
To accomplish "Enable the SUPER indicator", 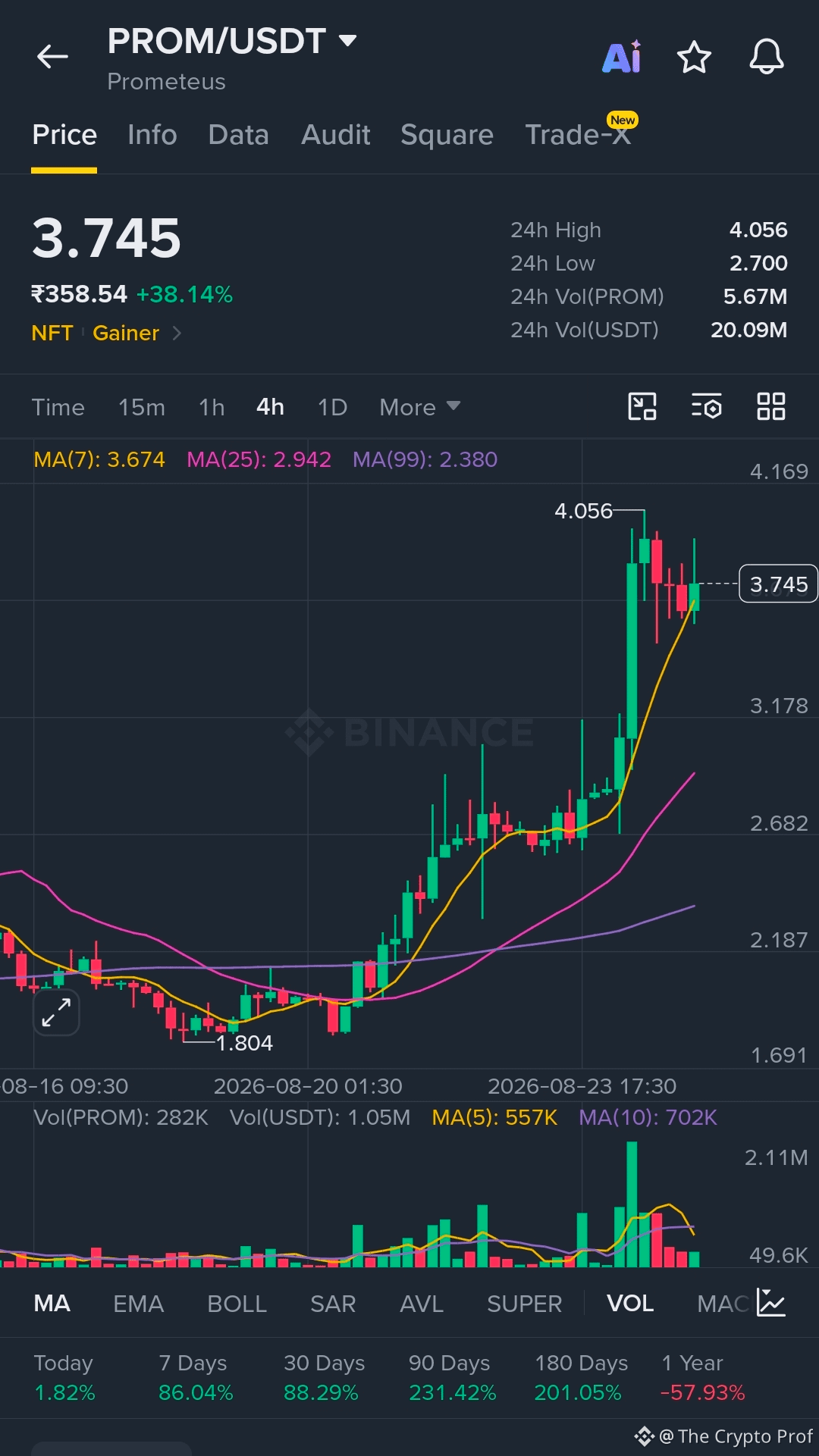I will coord(525,1303).
